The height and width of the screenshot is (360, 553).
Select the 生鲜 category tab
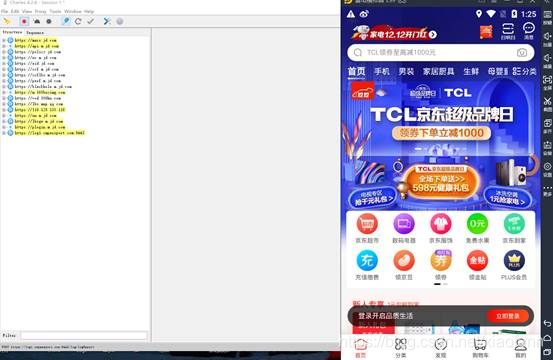pos(471,72)
